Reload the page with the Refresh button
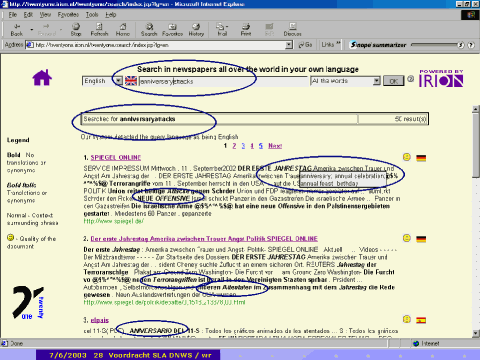The height and width of the screenshot is (360, 480). (99, 30)
